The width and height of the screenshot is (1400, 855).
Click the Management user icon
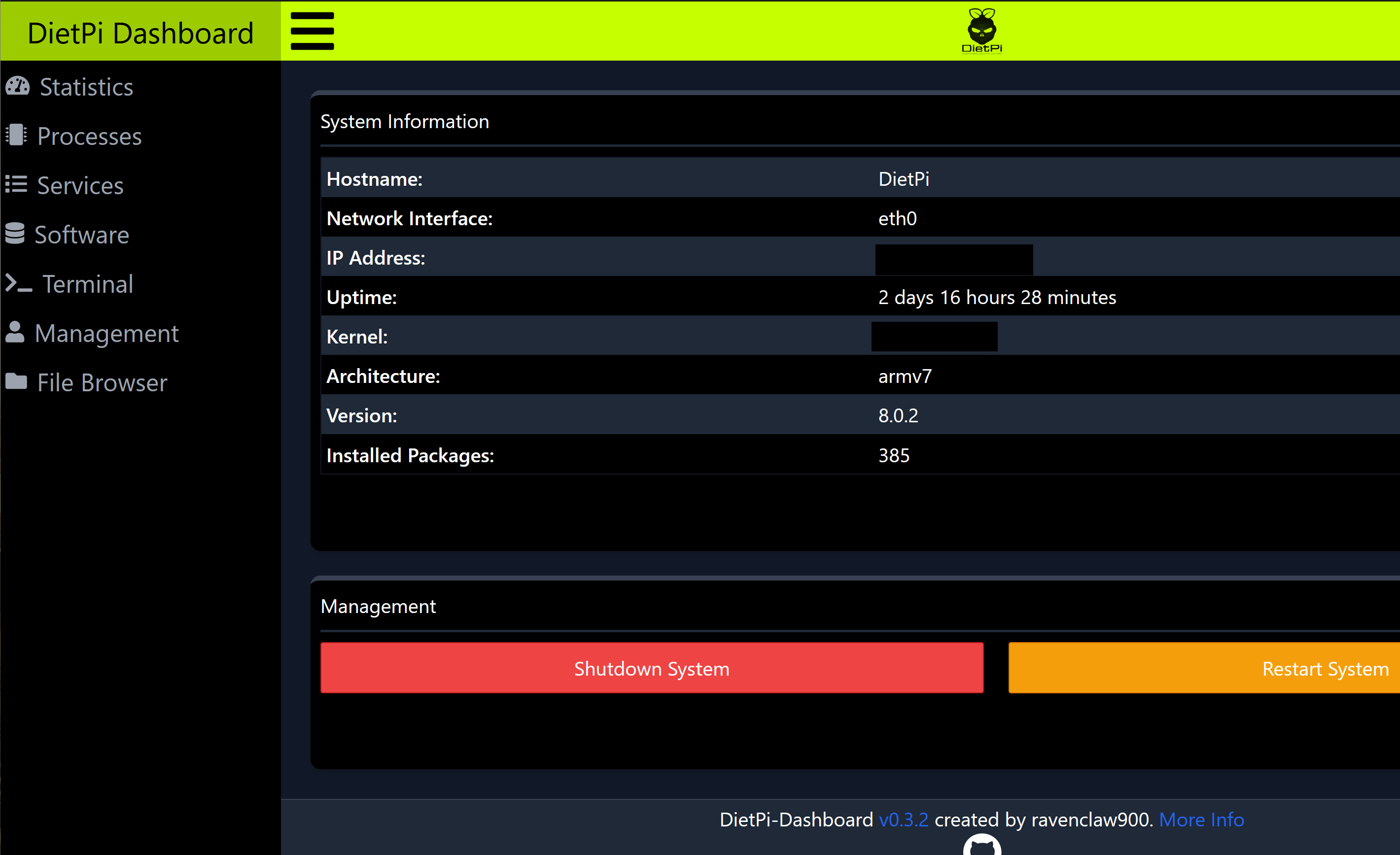pyautogui.click(x=15, y=332)
